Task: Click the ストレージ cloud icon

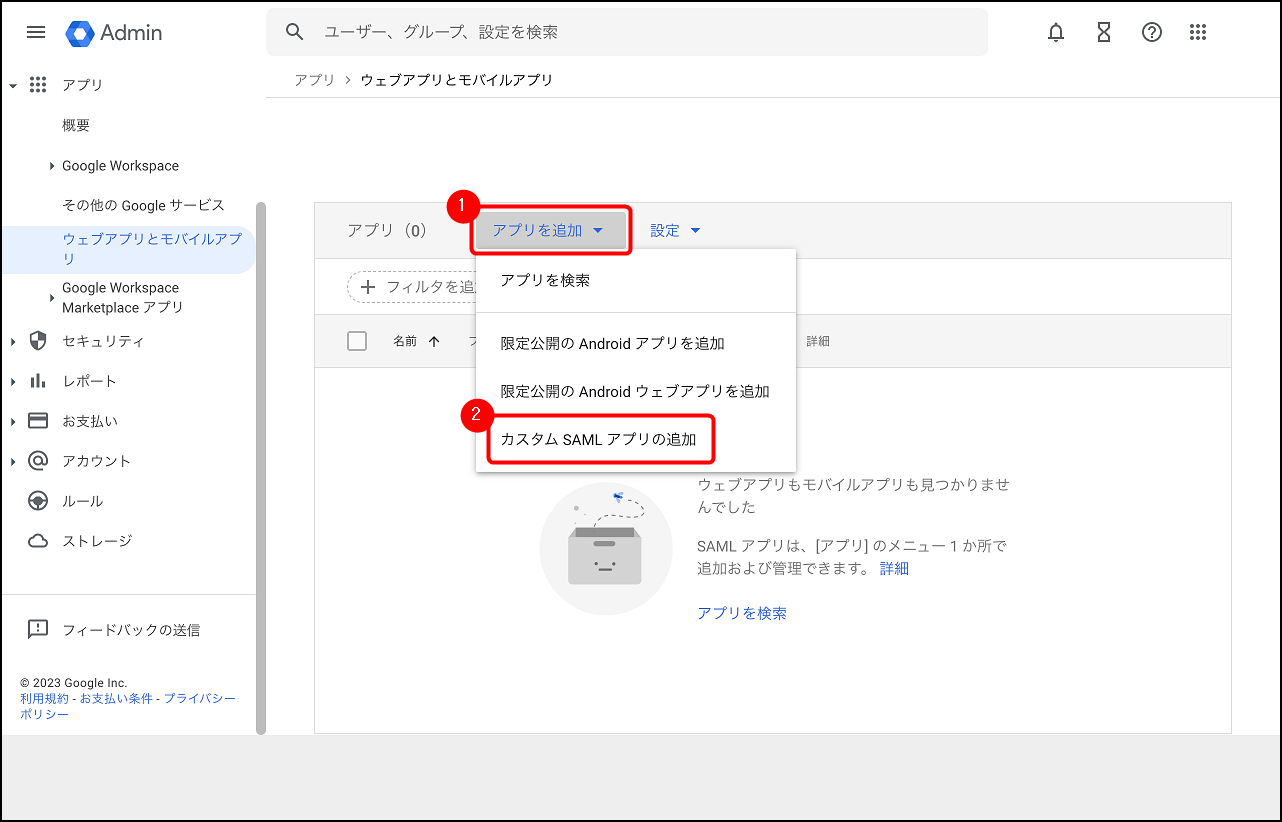Action: (x=38, y=541)
